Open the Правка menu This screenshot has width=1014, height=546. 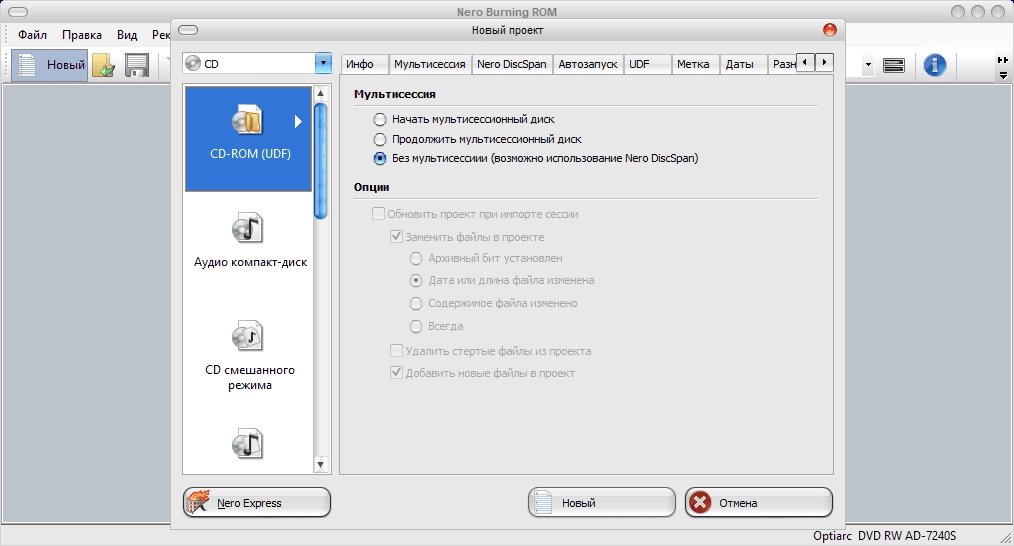81,35
